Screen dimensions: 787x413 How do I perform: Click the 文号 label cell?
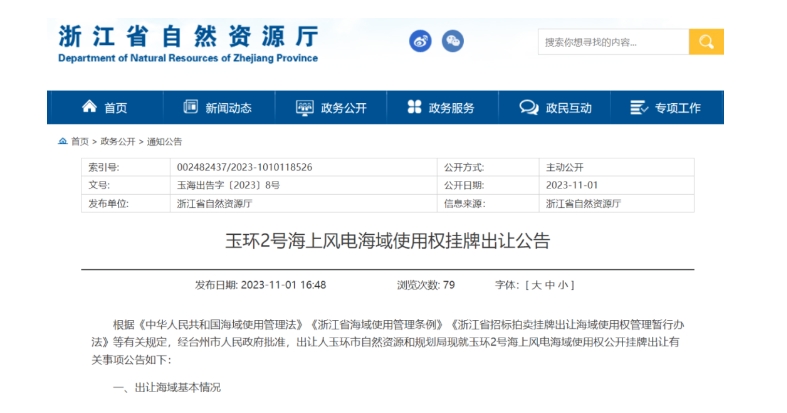(x=125, y=185)
